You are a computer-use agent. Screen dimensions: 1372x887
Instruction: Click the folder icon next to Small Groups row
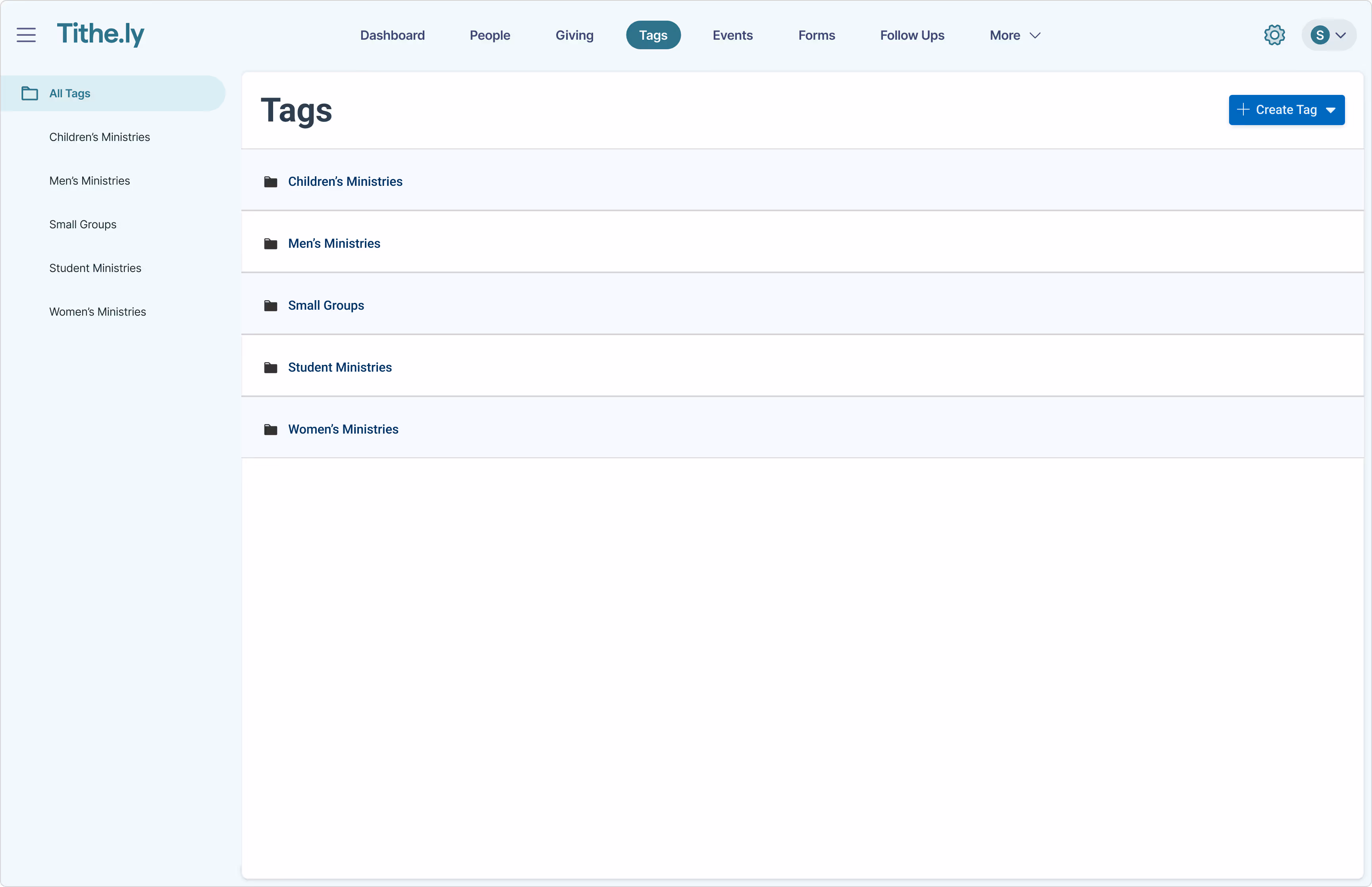pyautogui.click(x=271, y=305)
